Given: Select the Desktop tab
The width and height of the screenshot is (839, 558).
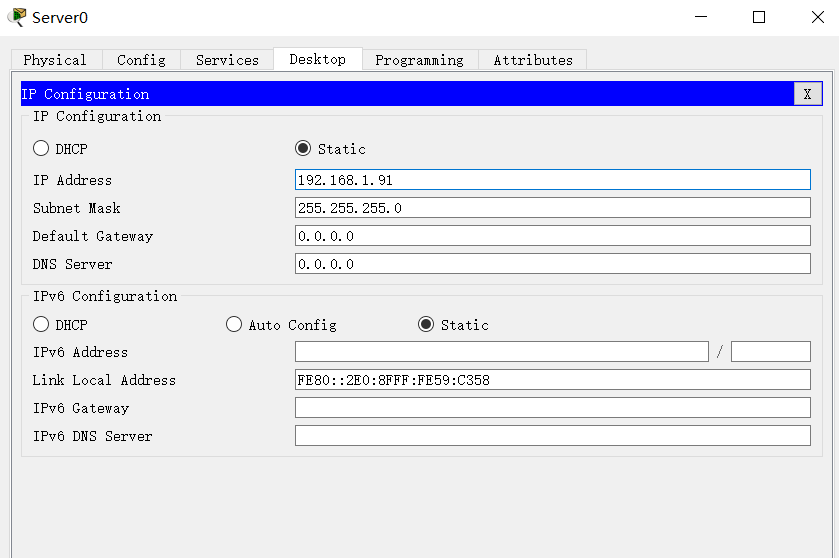Looking at the screenshot, I should click(x=318, y=59).
